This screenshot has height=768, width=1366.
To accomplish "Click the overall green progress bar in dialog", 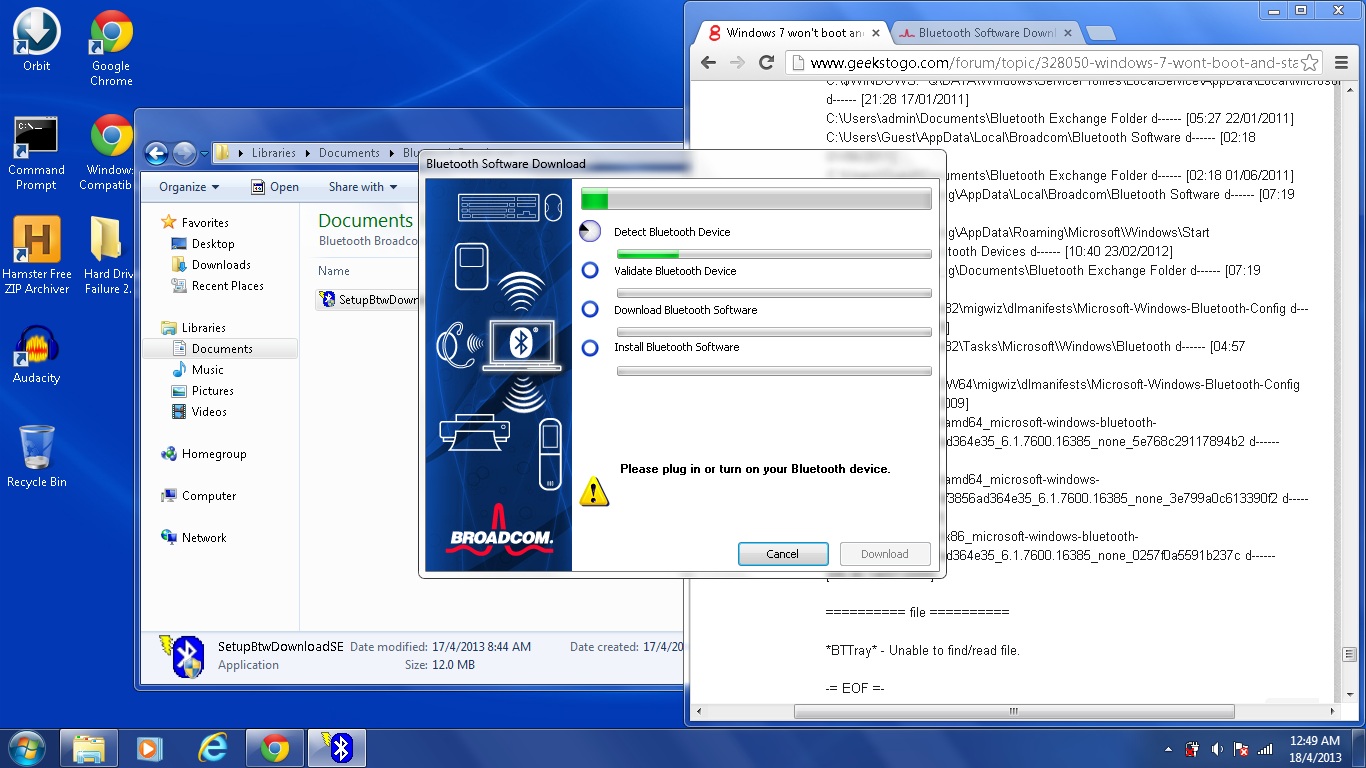I will [756, 199].
